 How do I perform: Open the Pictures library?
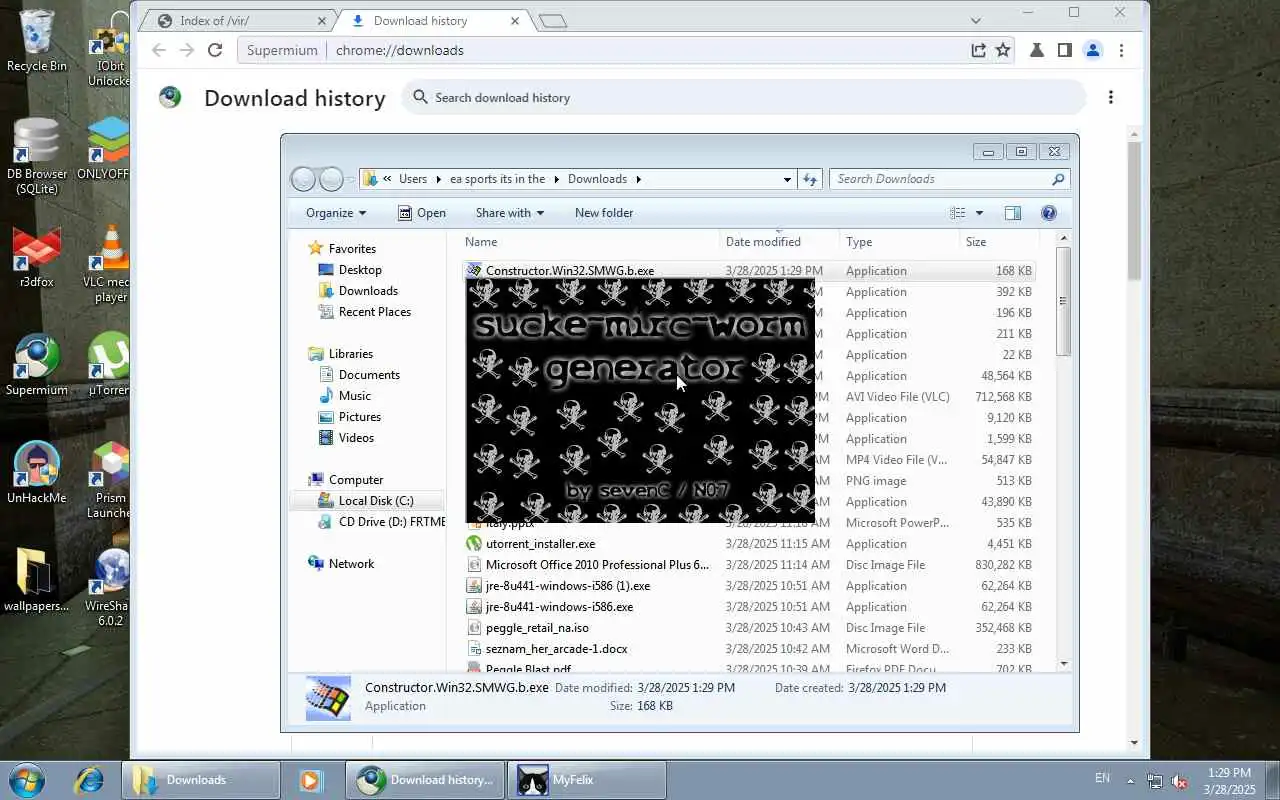pyautogui.click(x=349, y=417)
